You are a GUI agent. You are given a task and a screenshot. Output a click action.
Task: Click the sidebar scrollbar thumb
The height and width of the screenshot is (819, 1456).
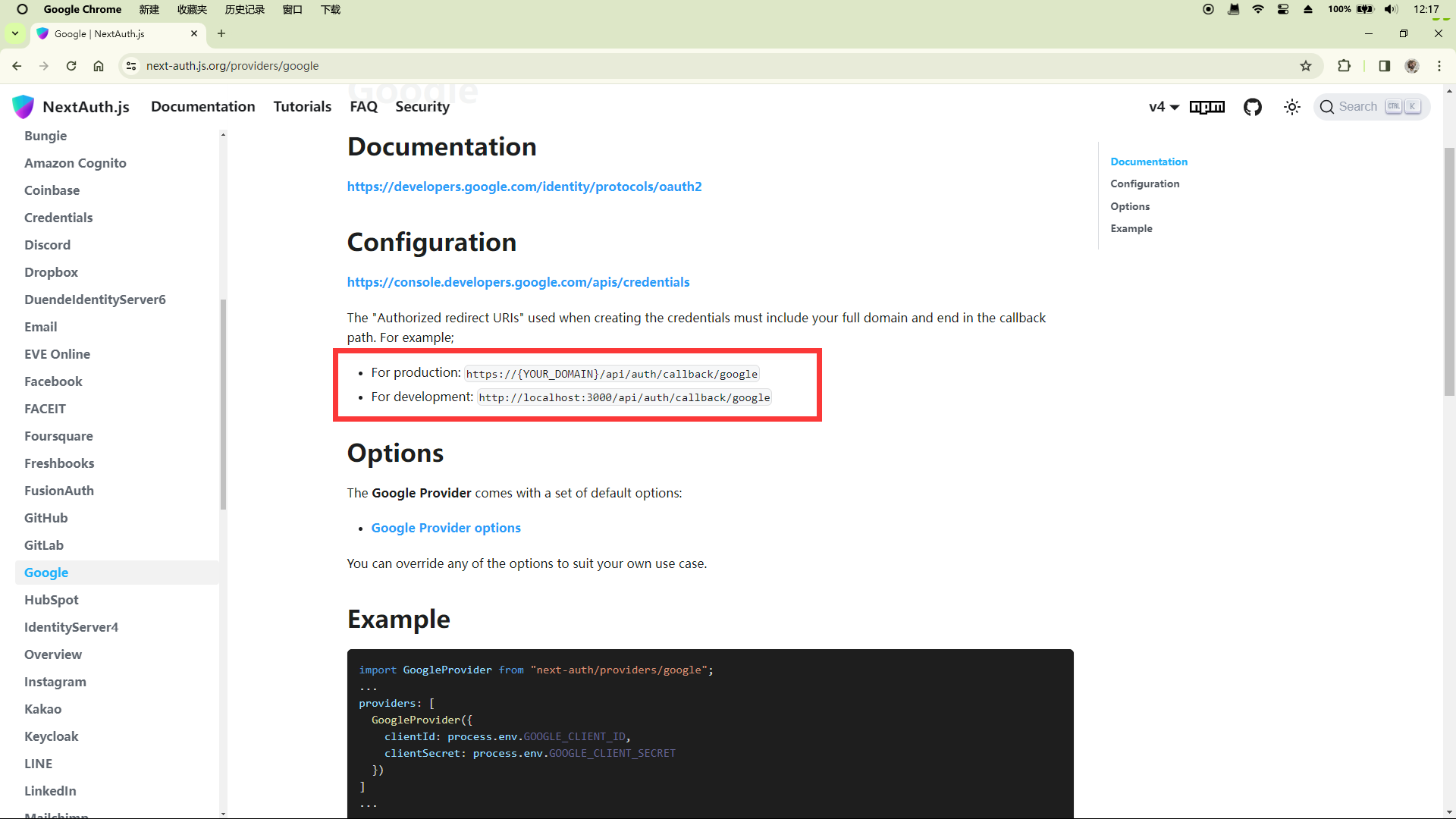coord(223,404)
